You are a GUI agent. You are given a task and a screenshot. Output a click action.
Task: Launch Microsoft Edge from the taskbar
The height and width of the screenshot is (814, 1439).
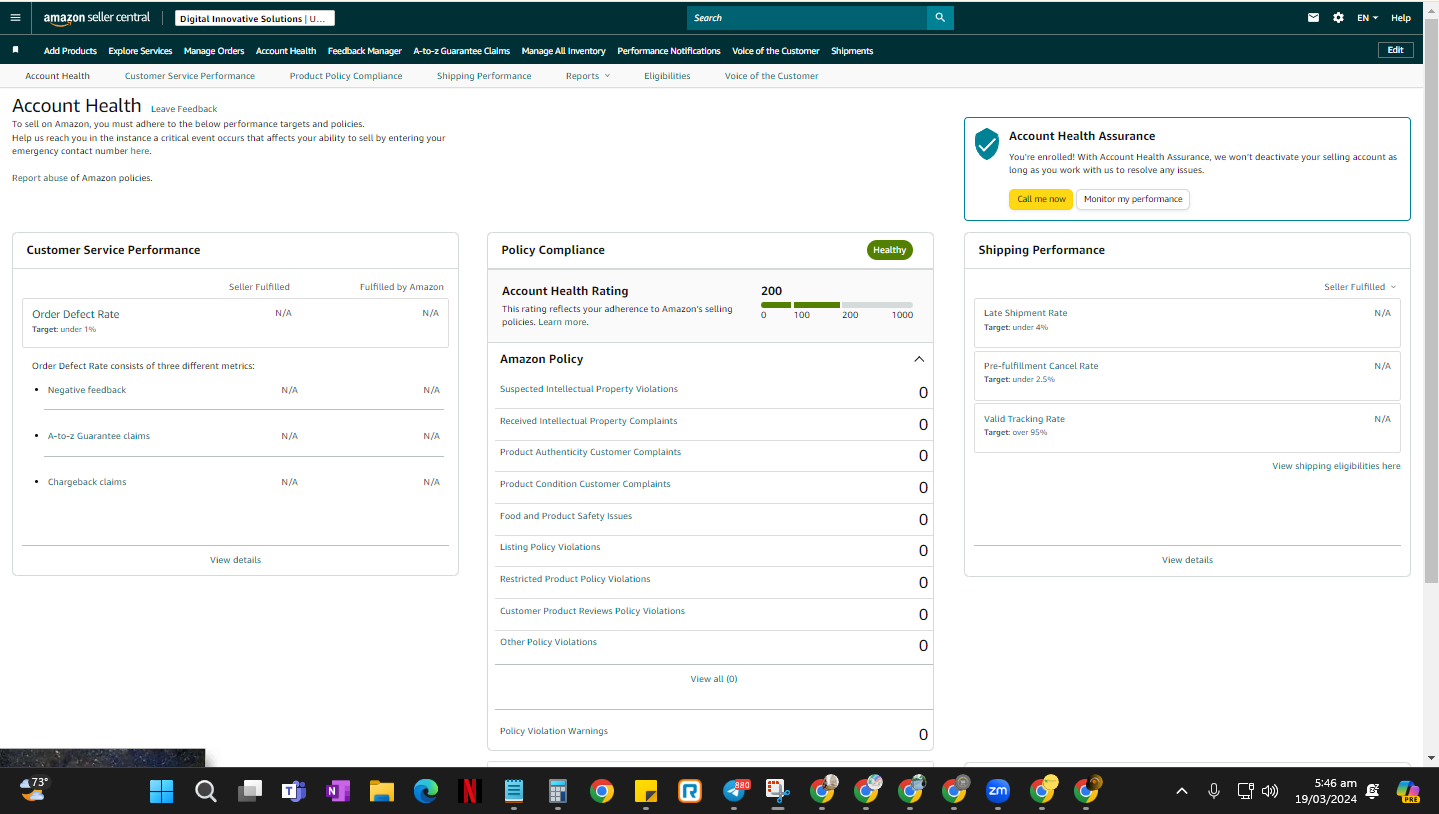click(426, 792)
